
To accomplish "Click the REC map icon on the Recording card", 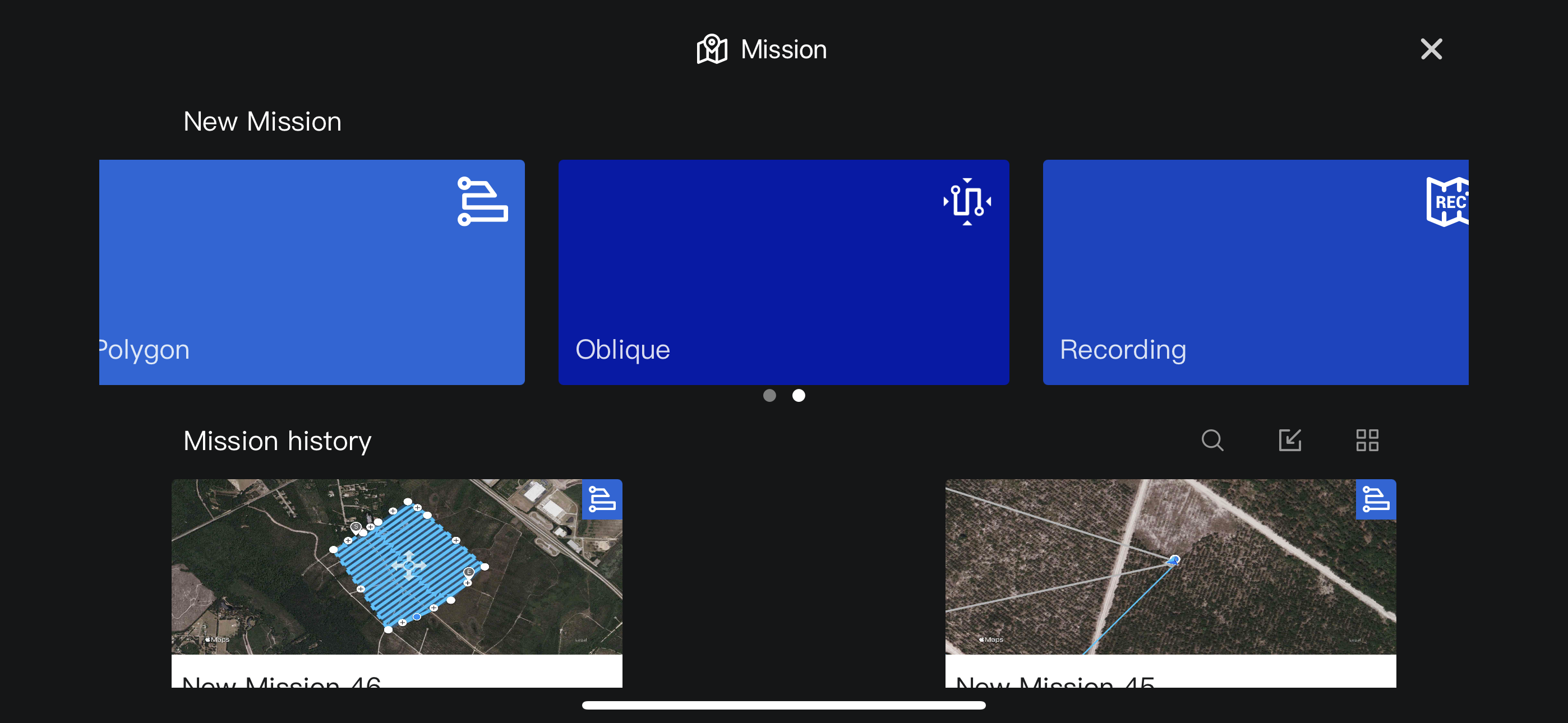I will (1449, 201).
